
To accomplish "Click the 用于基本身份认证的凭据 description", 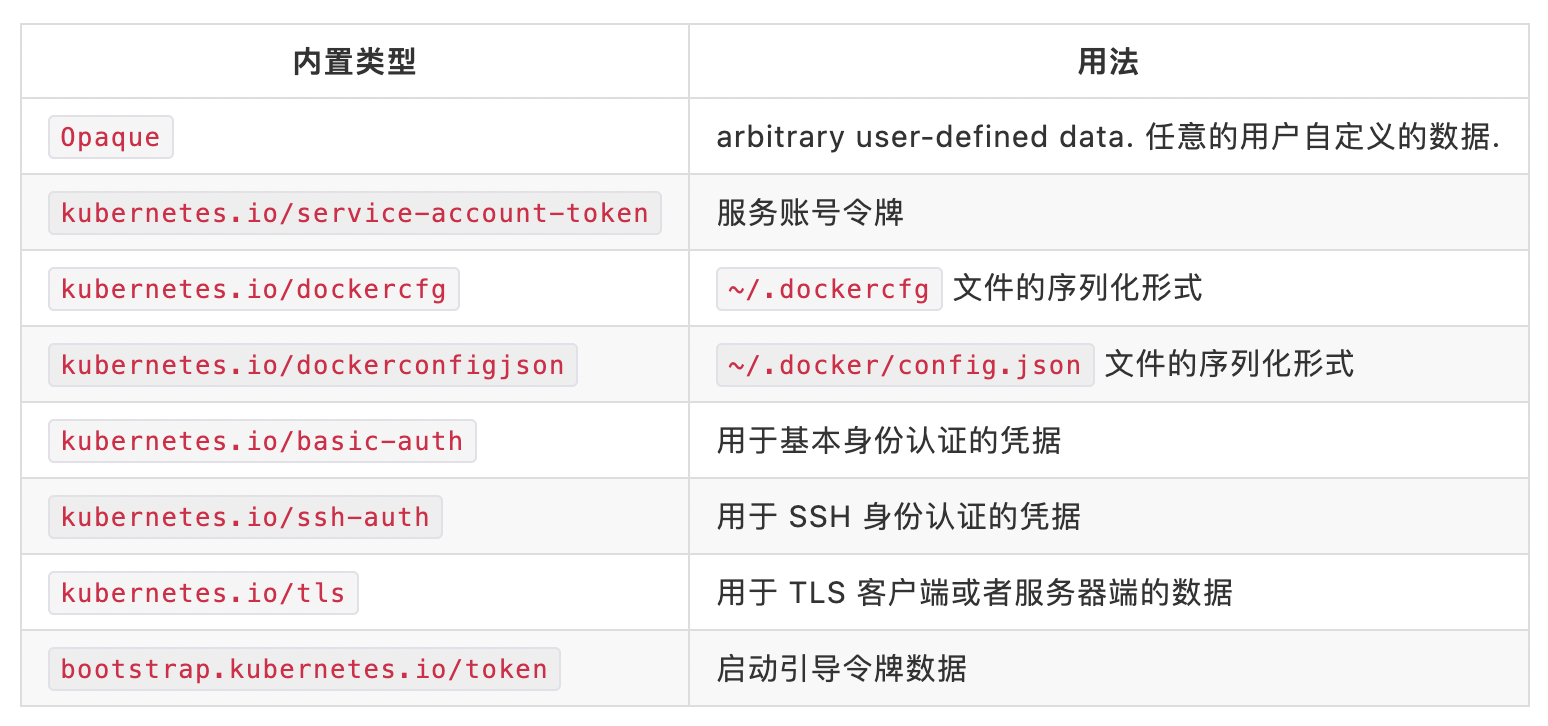I will tap(888, 441).
